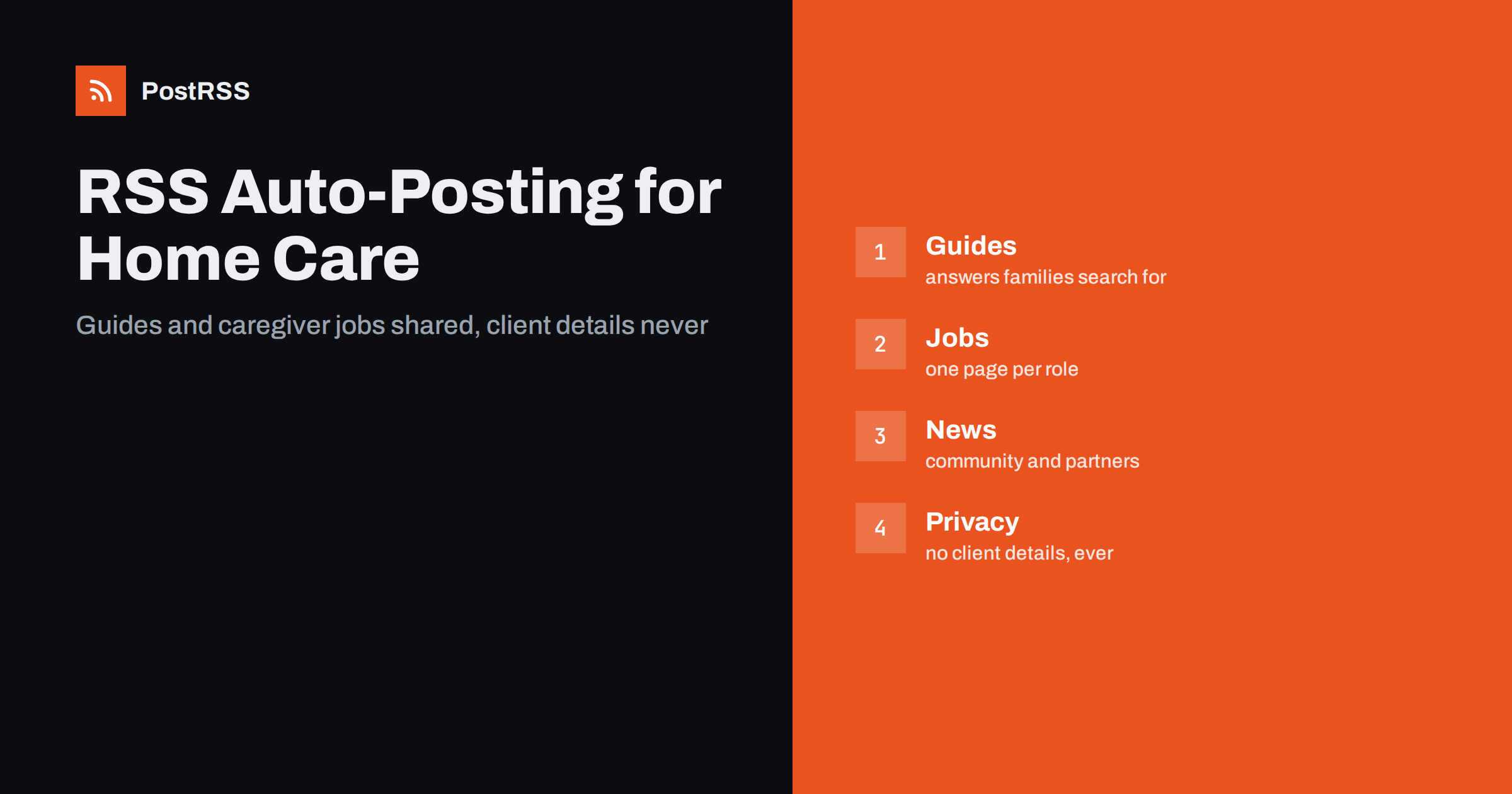Select the 'Guides' heading
This screenshot has width=1512, height=794.
coord(971,246)
